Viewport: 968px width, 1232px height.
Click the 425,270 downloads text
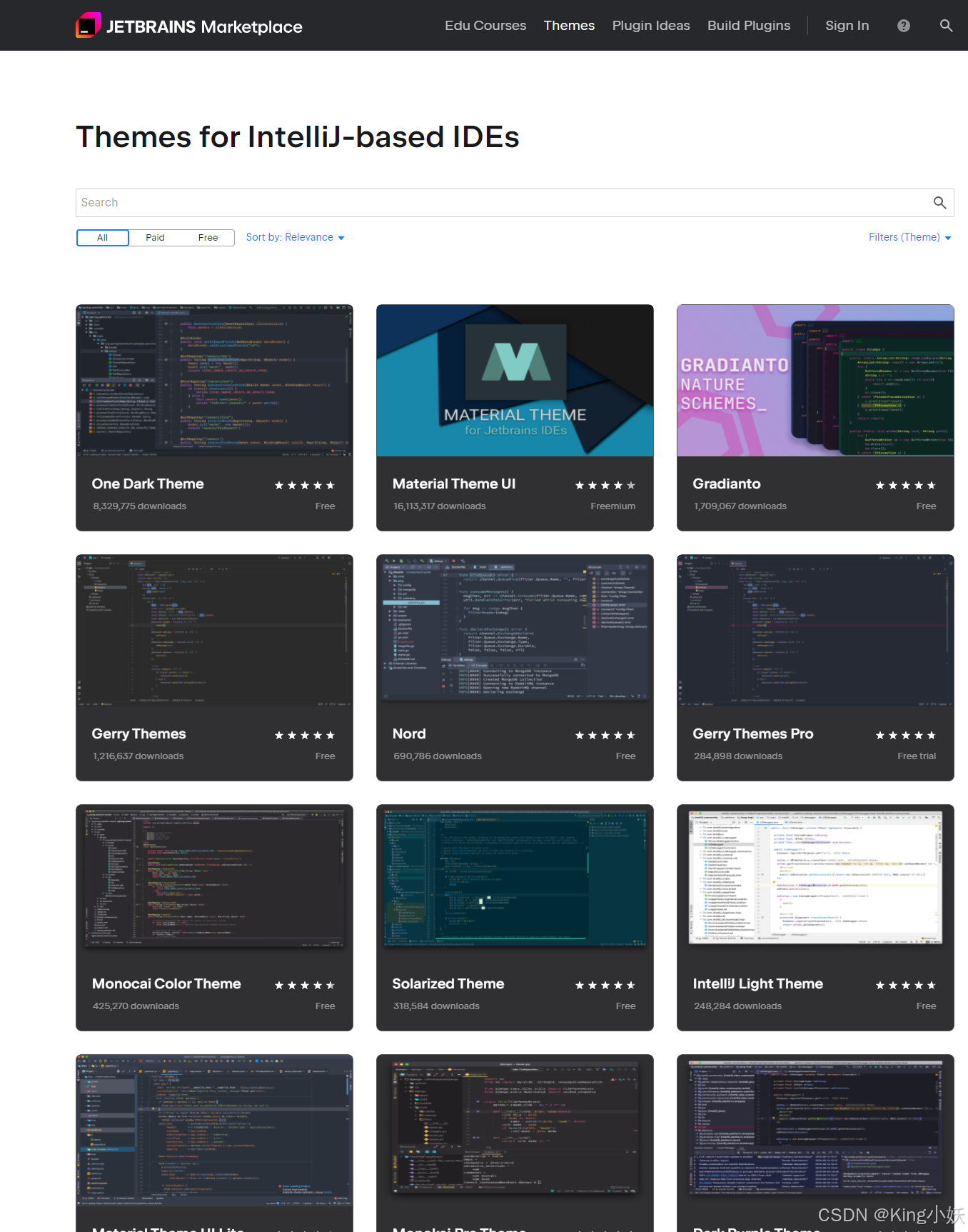pos(136,1006)
